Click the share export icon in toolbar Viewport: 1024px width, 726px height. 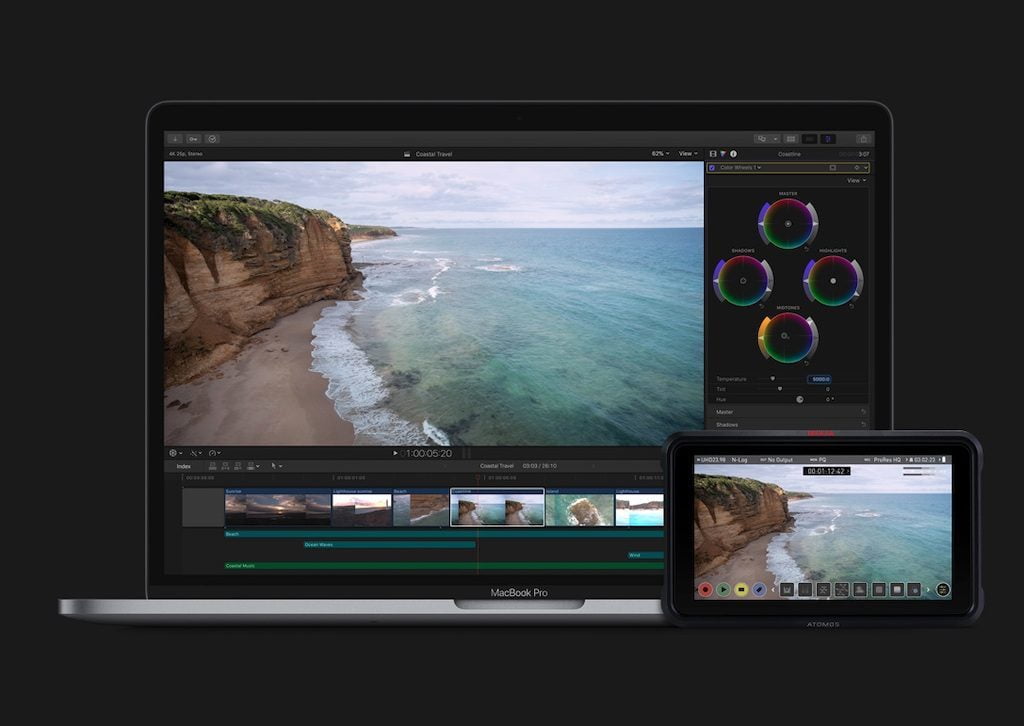tap(863, 139)
